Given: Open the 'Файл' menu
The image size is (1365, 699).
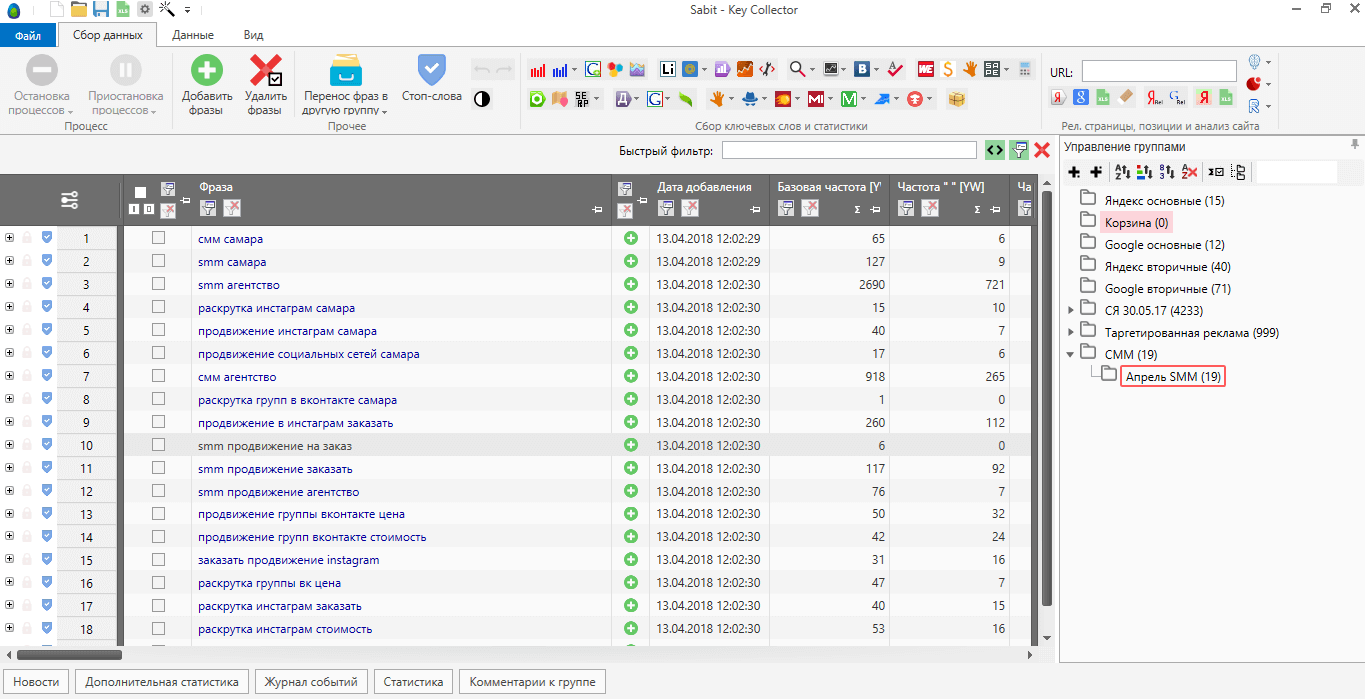Looking at the screenshot, I should 28,35.
